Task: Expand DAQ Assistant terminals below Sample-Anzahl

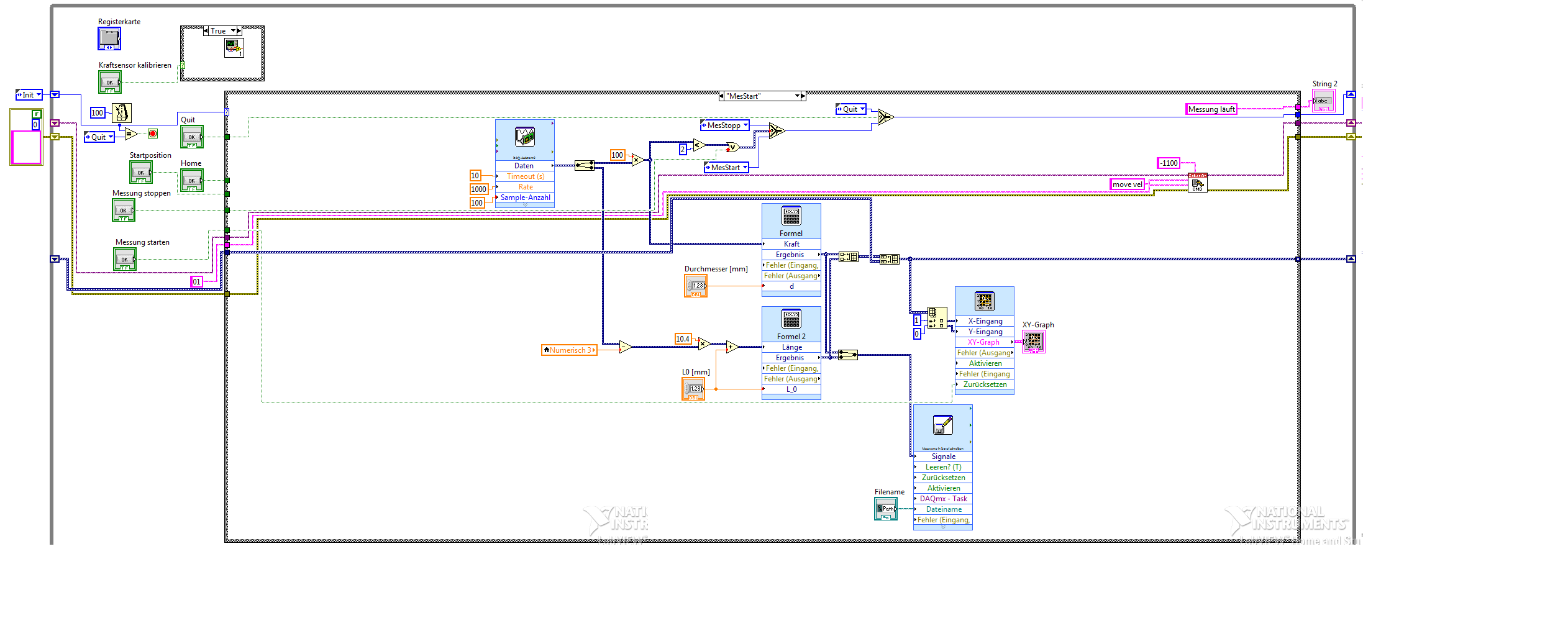Action: point(525,205)
